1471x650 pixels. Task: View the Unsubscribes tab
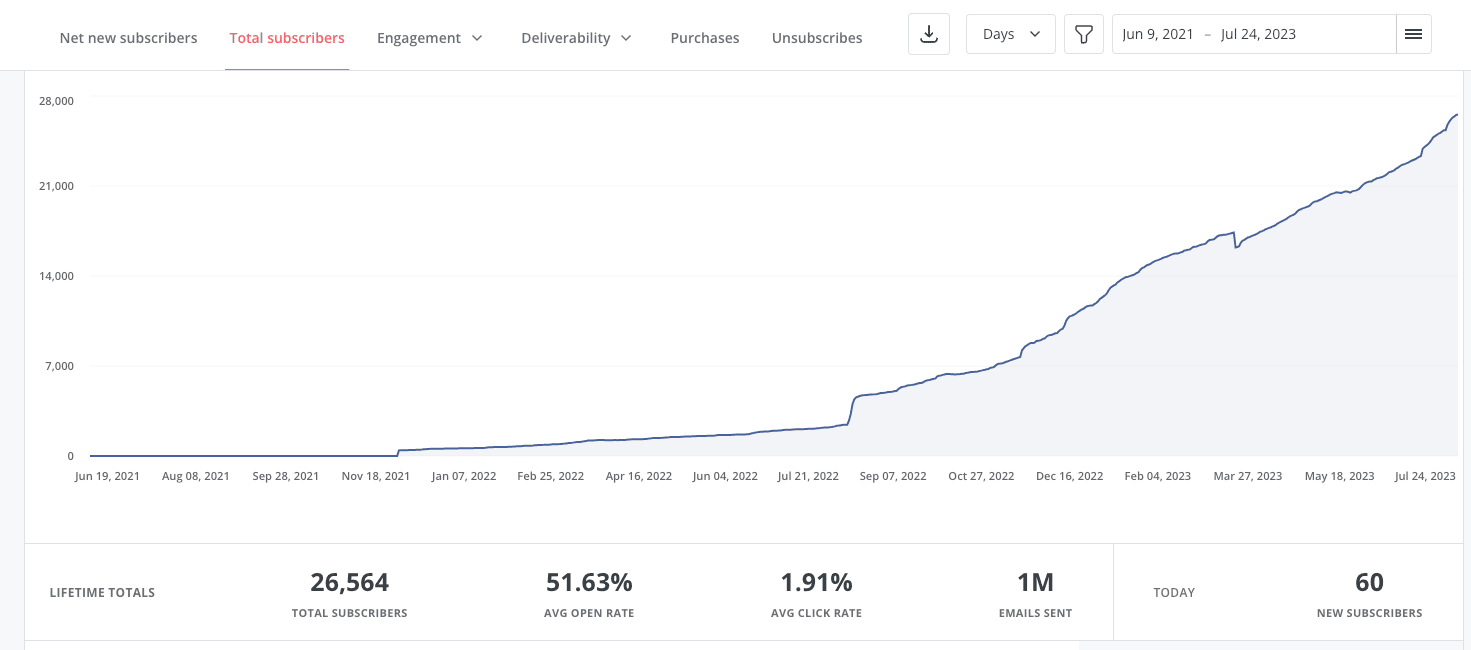(x=817, y=38)
